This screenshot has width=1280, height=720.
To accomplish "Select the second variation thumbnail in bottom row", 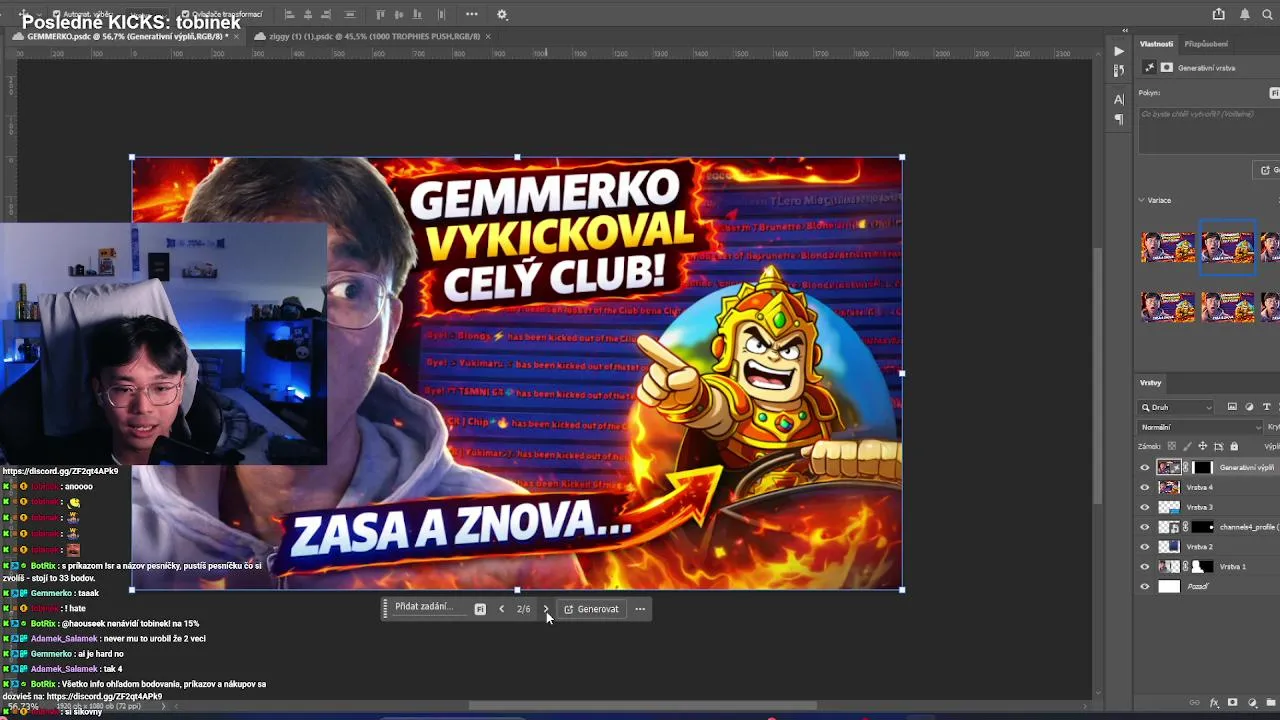I will (1227, 307).
